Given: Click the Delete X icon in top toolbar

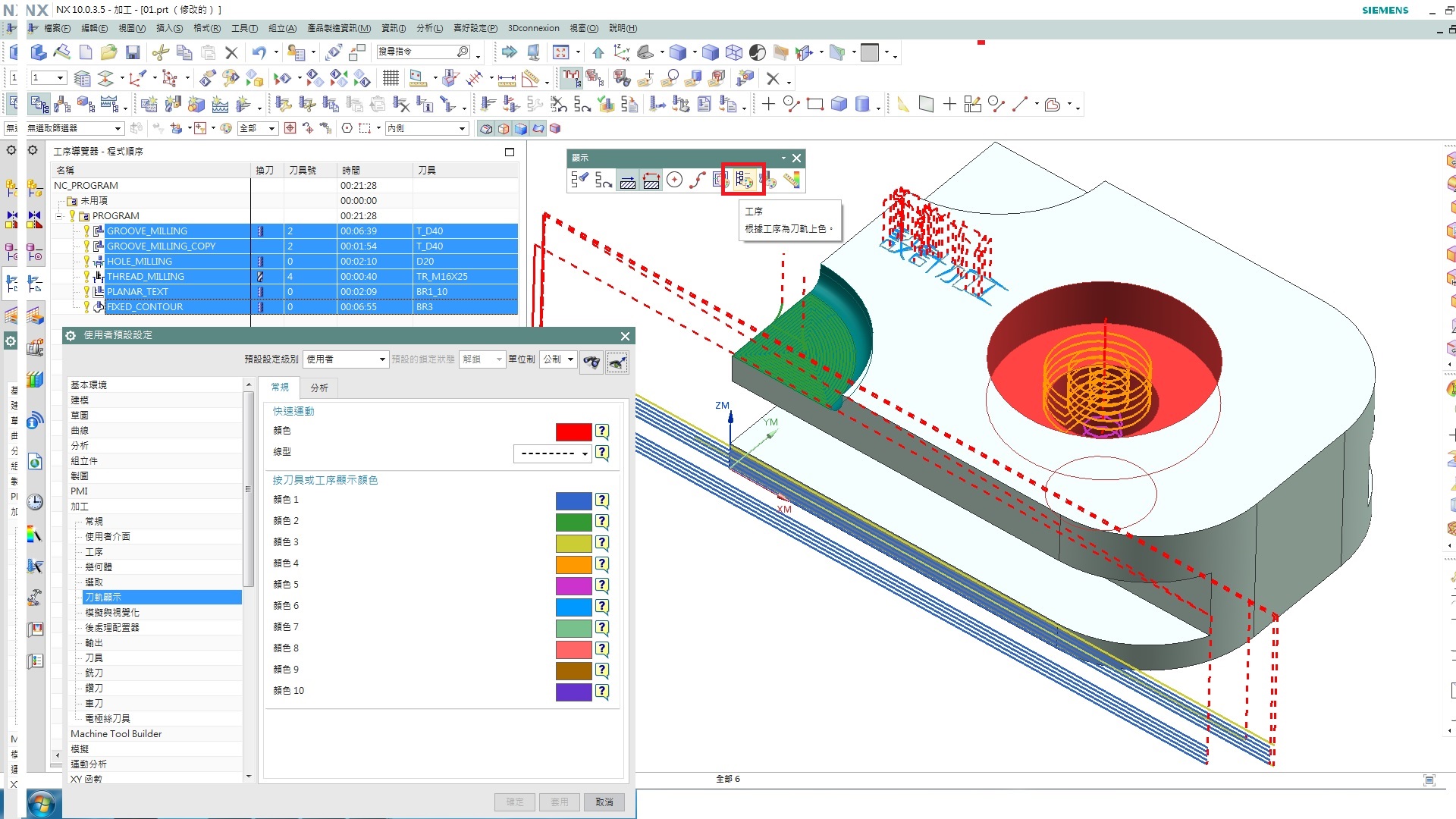Looking at the screenshot, I should 231,52.
